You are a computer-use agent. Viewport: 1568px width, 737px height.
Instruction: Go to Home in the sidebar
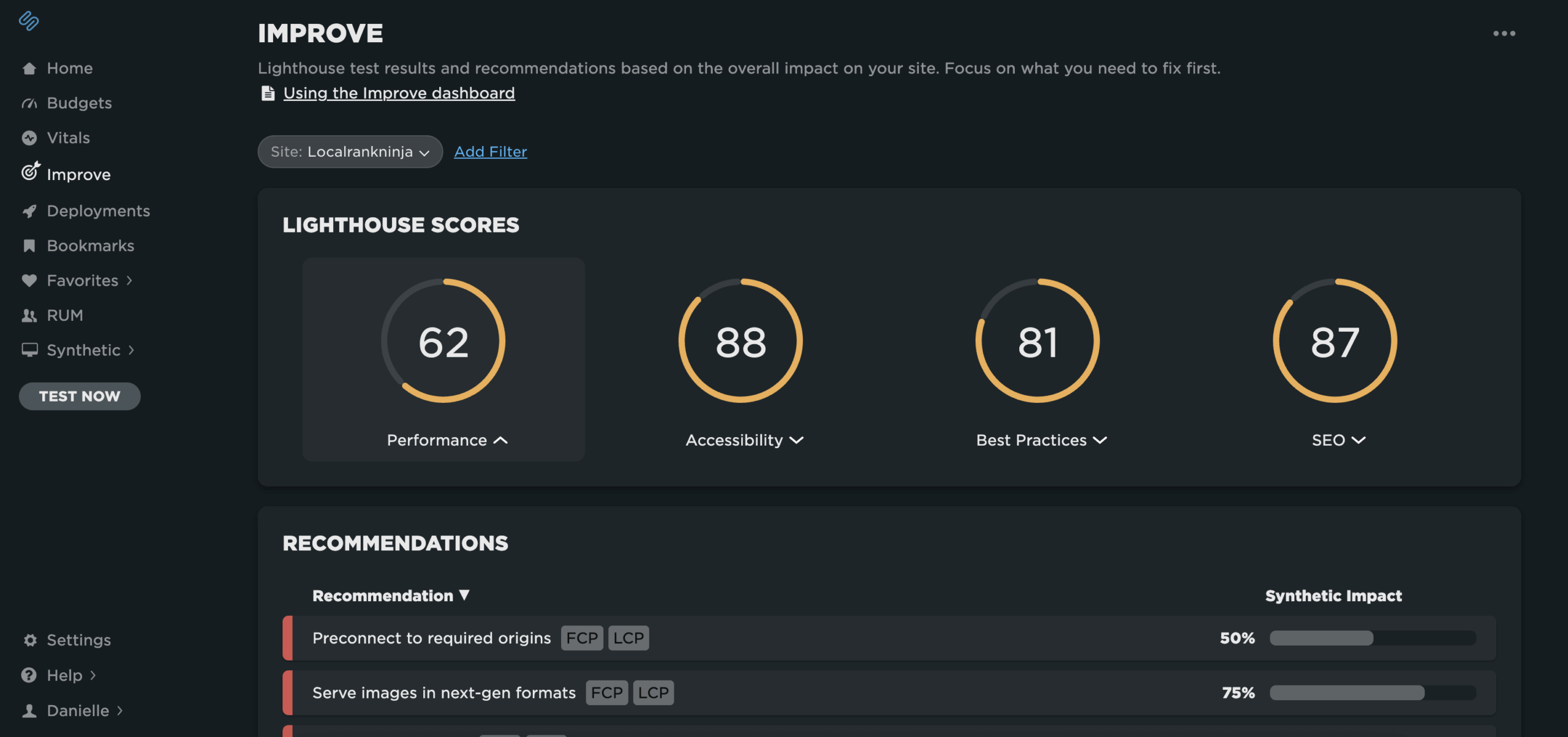point(69,68)
